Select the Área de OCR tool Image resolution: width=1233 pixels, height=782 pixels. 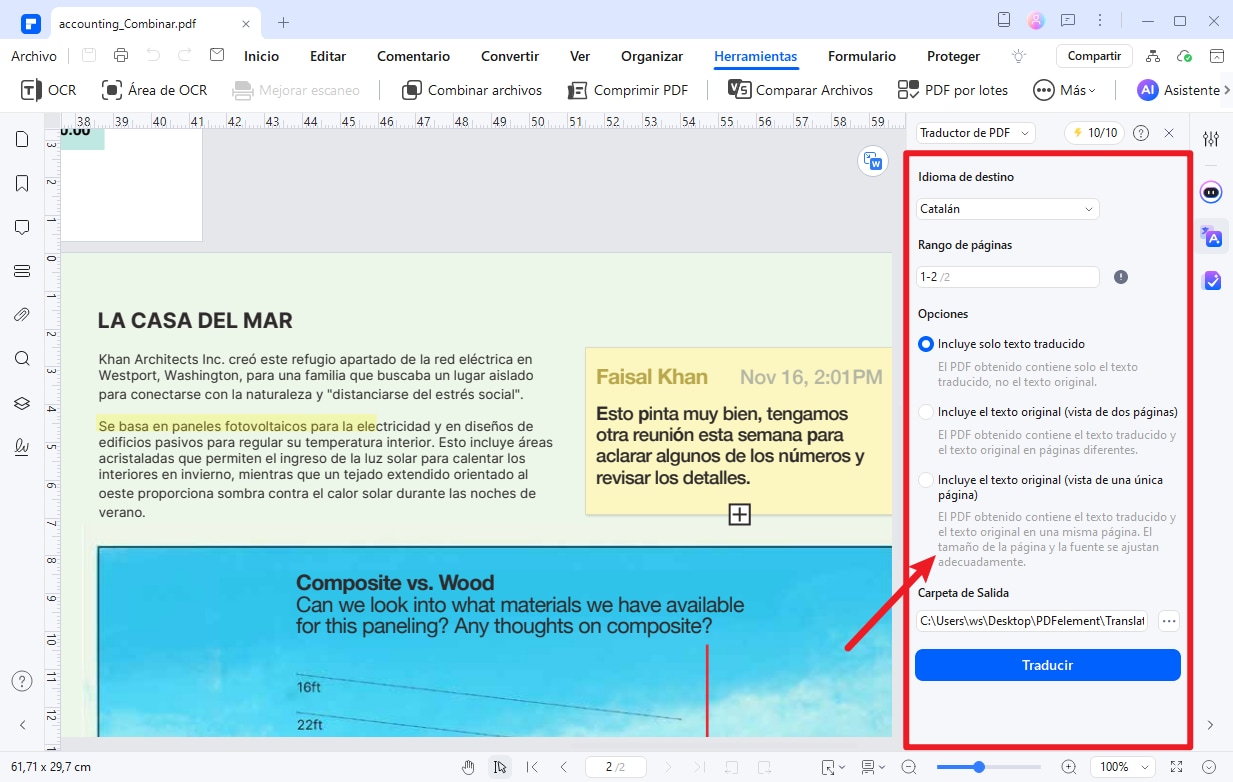point(154,90)
